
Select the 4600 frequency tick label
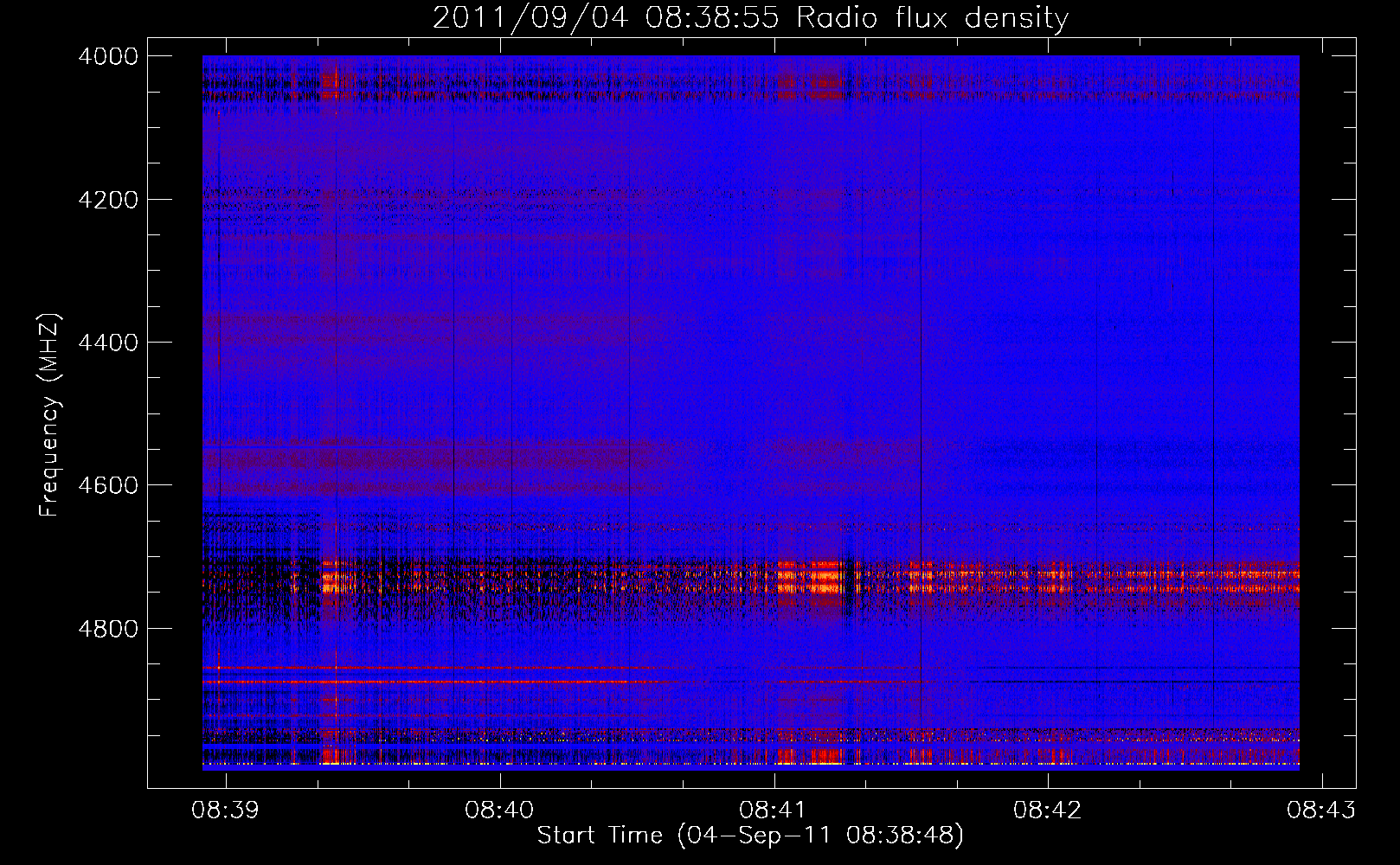point(108,485)
